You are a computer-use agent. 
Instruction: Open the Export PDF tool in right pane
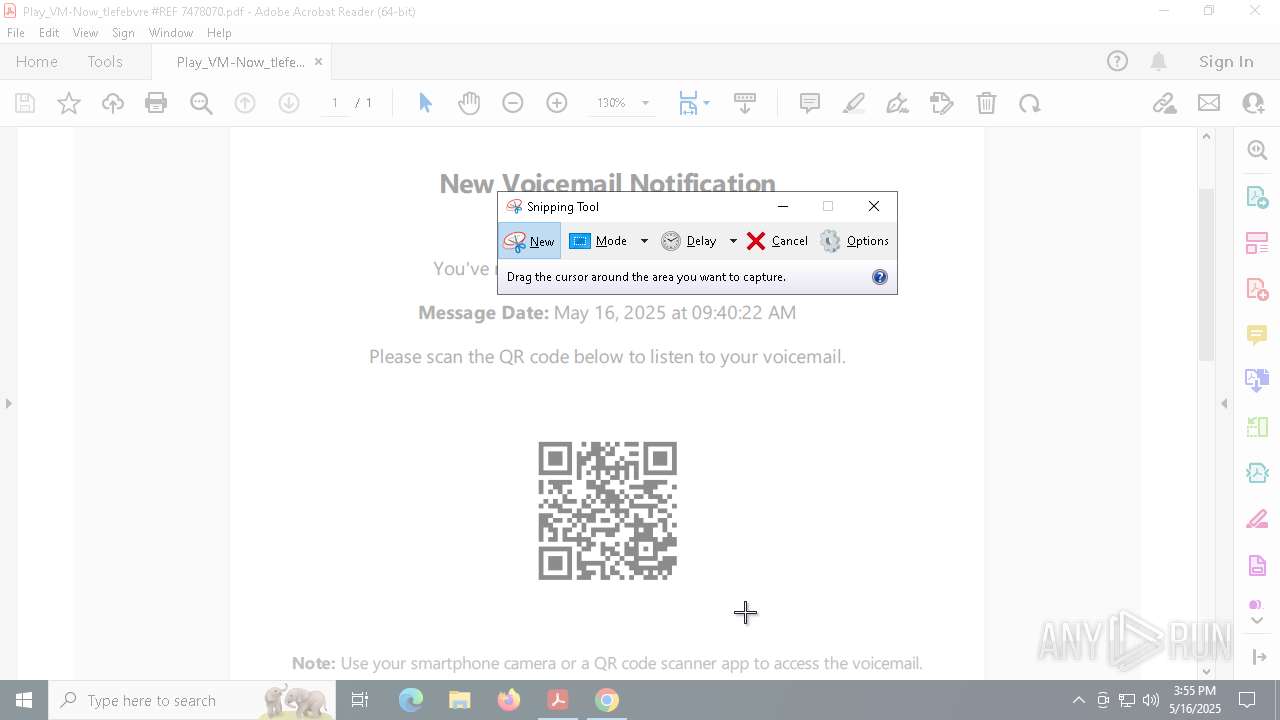click(x=1257, y=197)
